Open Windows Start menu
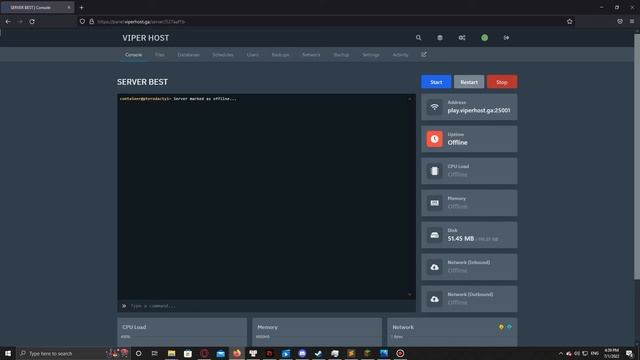Viewport: 640px width, 360px height. 8,353
